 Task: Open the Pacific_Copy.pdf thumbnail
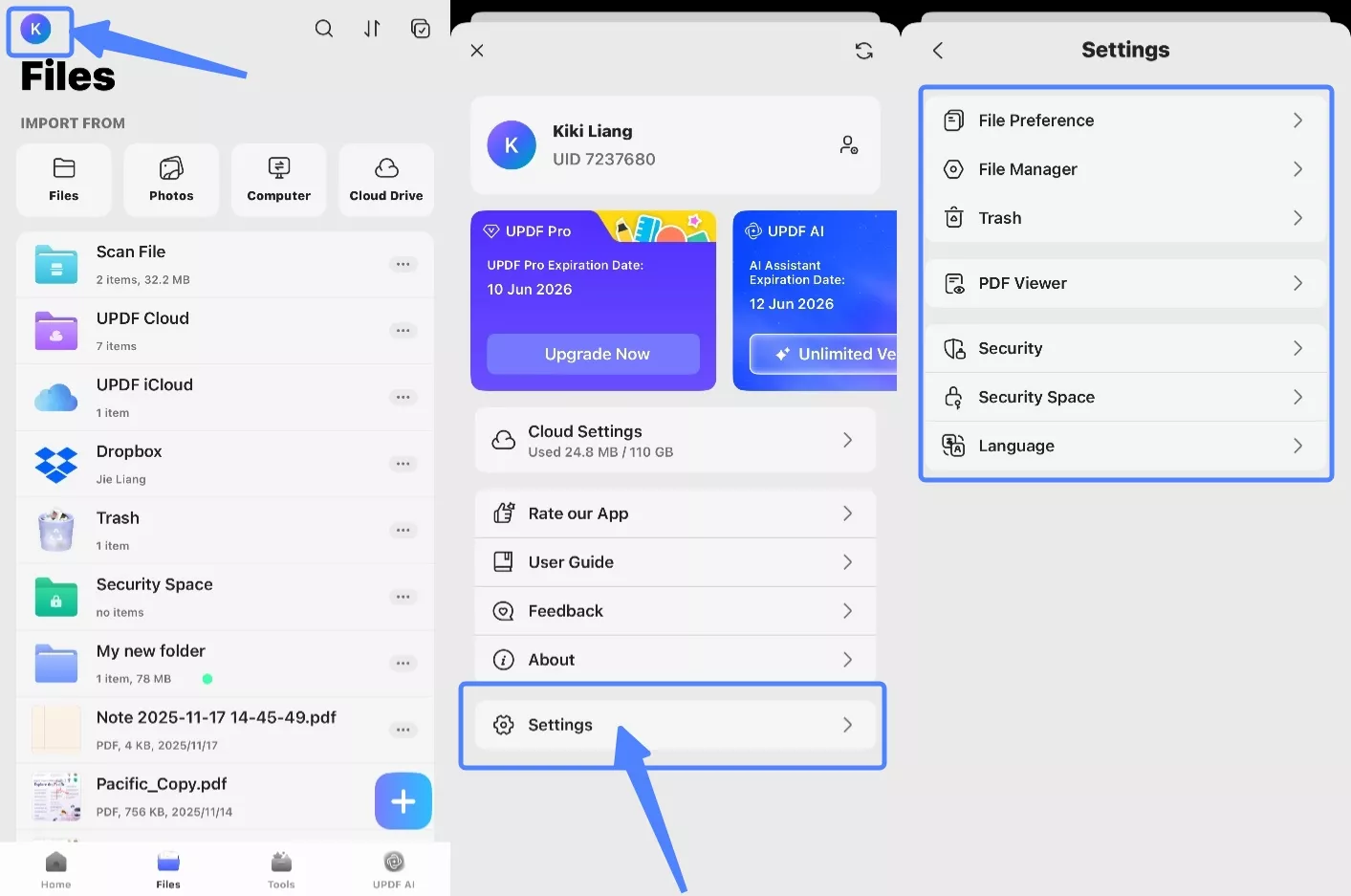(x=56, y=797)
